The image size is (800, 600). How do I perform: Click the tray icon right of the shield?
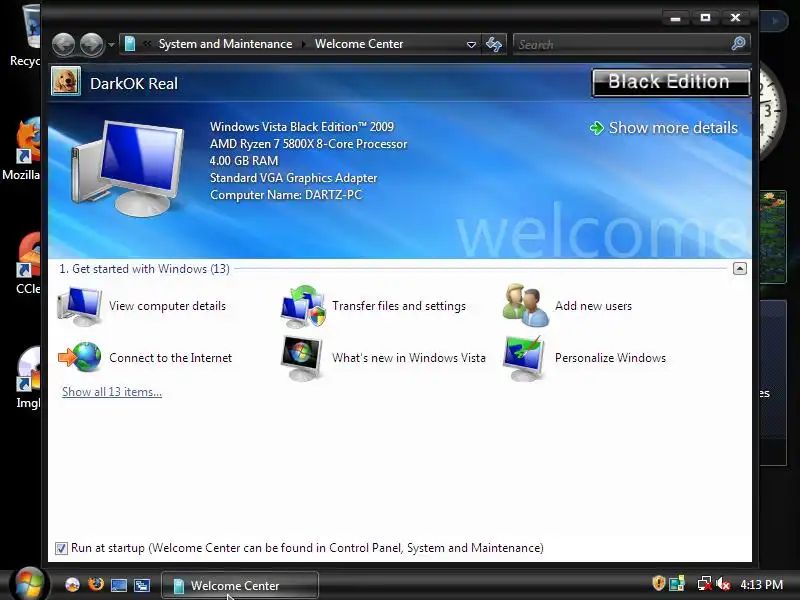pos(677,584)
